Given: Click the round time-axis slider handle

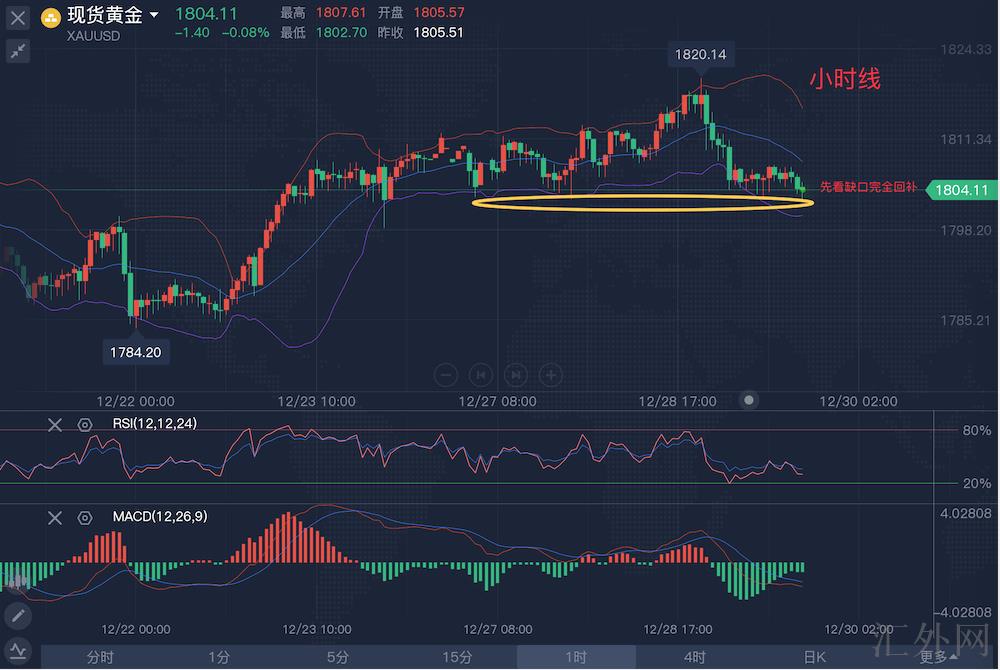Looking at the screenshot, I should (x=749, y=400).
